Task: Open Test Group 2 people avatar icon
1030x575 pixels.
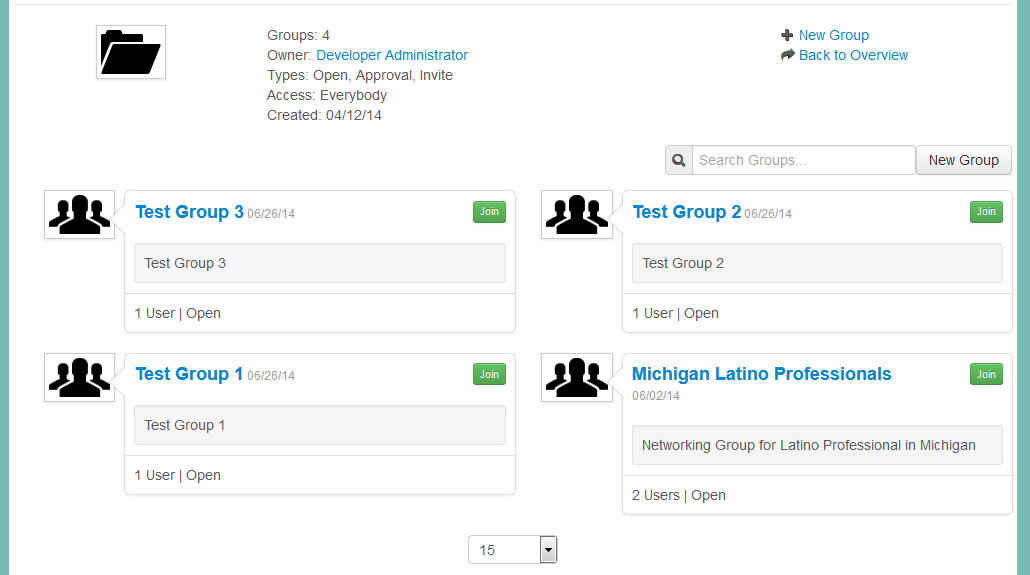Action: pyautogui.click(x=577, y=214)
